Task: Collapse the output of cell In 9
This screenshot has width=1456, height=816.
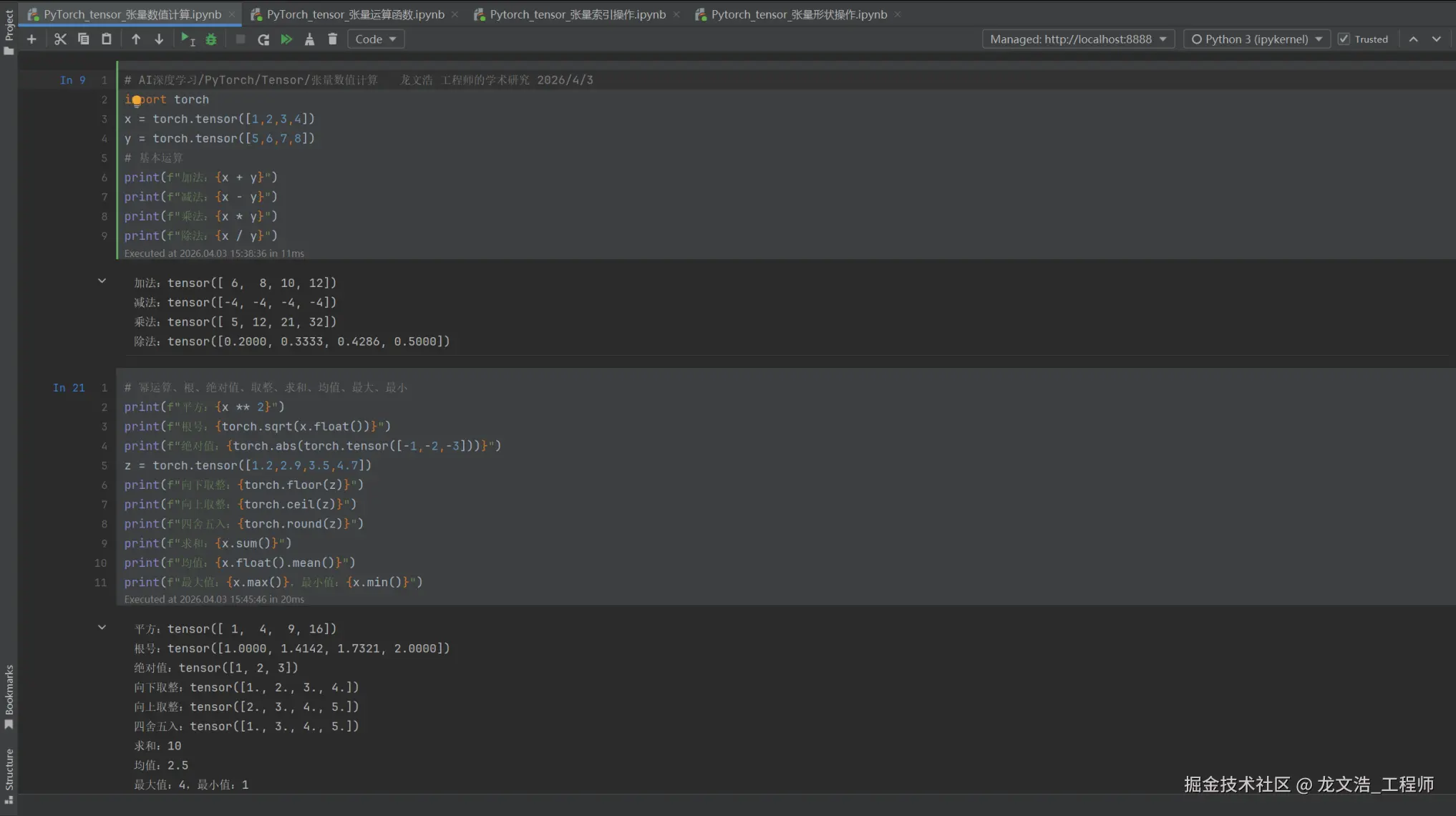Action: point(102,281)
